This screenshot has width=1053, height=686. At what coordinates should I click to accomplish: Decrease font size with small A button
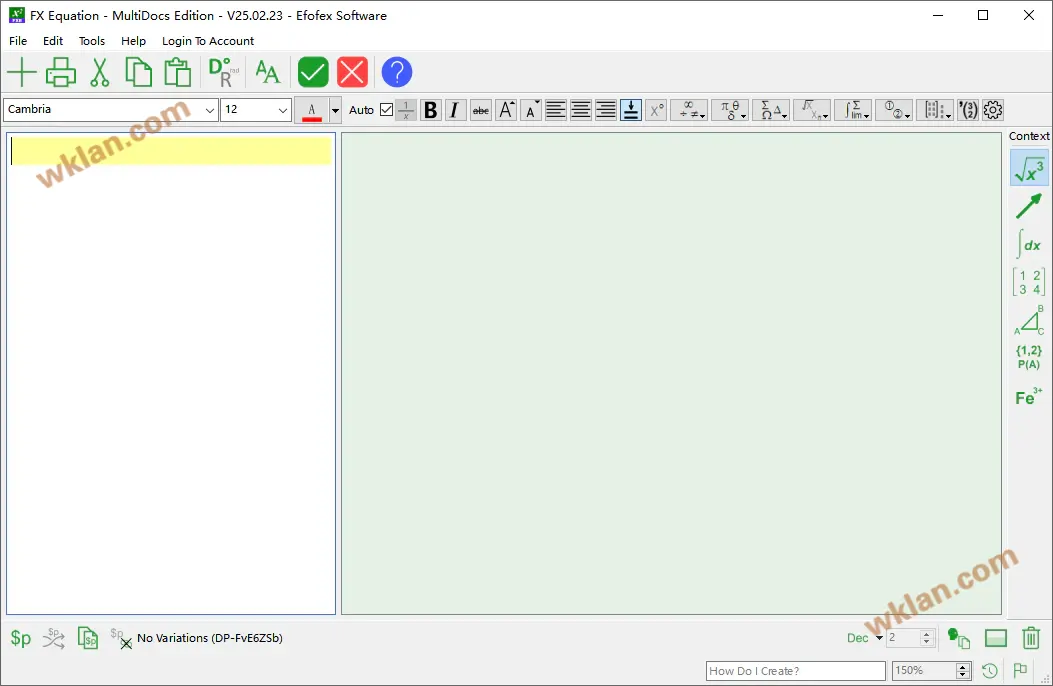[x=531, y=110]
